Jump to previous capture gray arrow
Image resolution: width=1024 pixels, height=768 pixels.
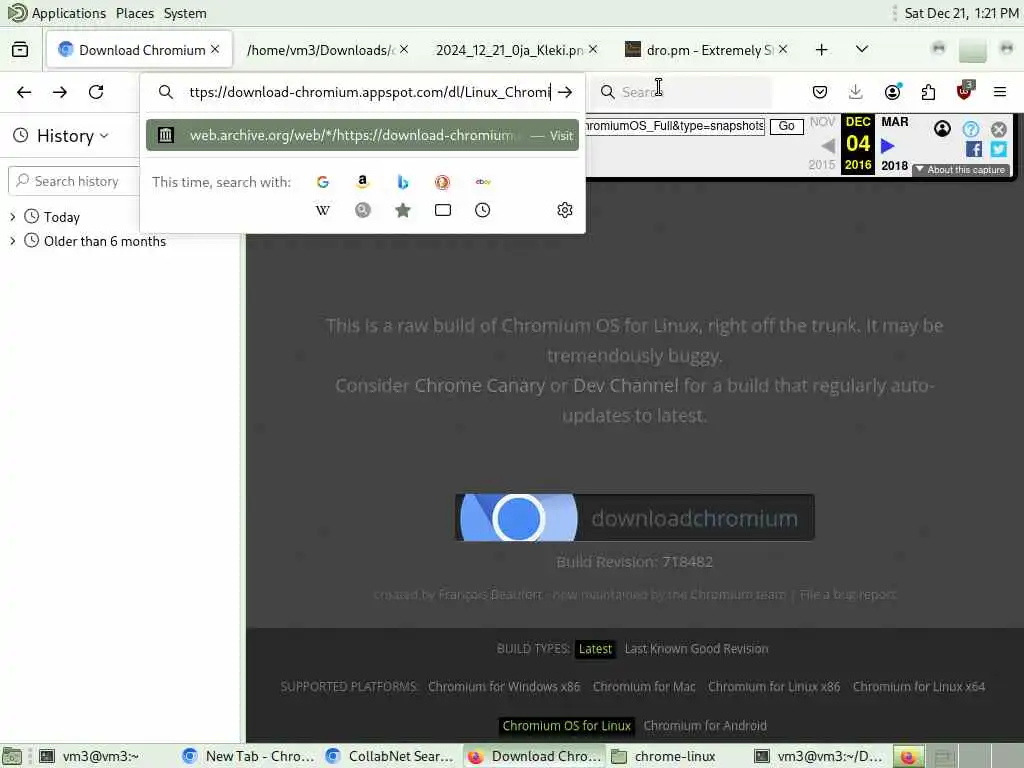828,146
